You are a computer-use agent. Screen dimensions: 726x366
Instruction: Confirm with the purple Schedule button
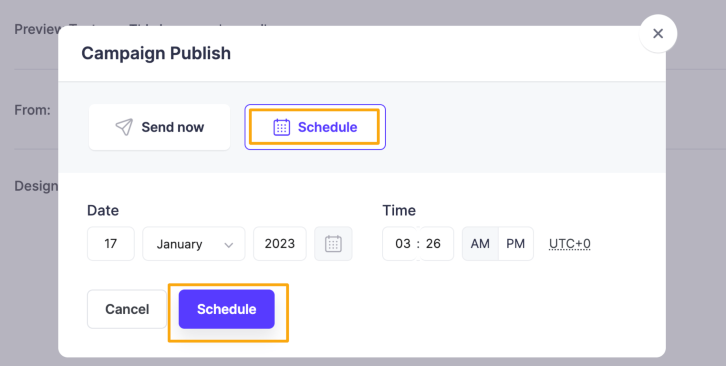(x=226, y=309)
